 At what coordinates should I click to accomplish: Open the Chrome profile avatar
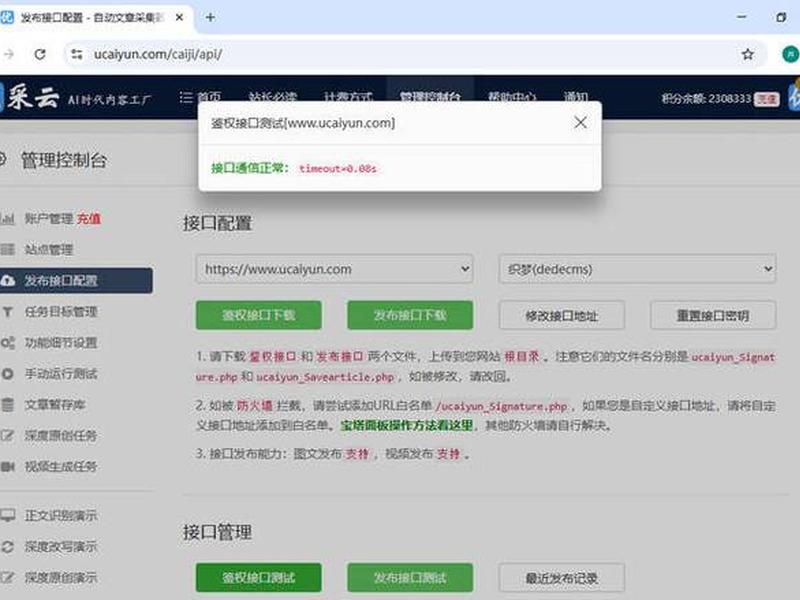click(790, 54)
